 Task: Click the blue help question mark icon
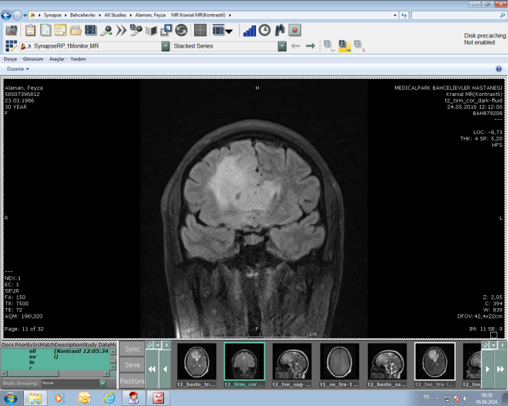(499, 69)
